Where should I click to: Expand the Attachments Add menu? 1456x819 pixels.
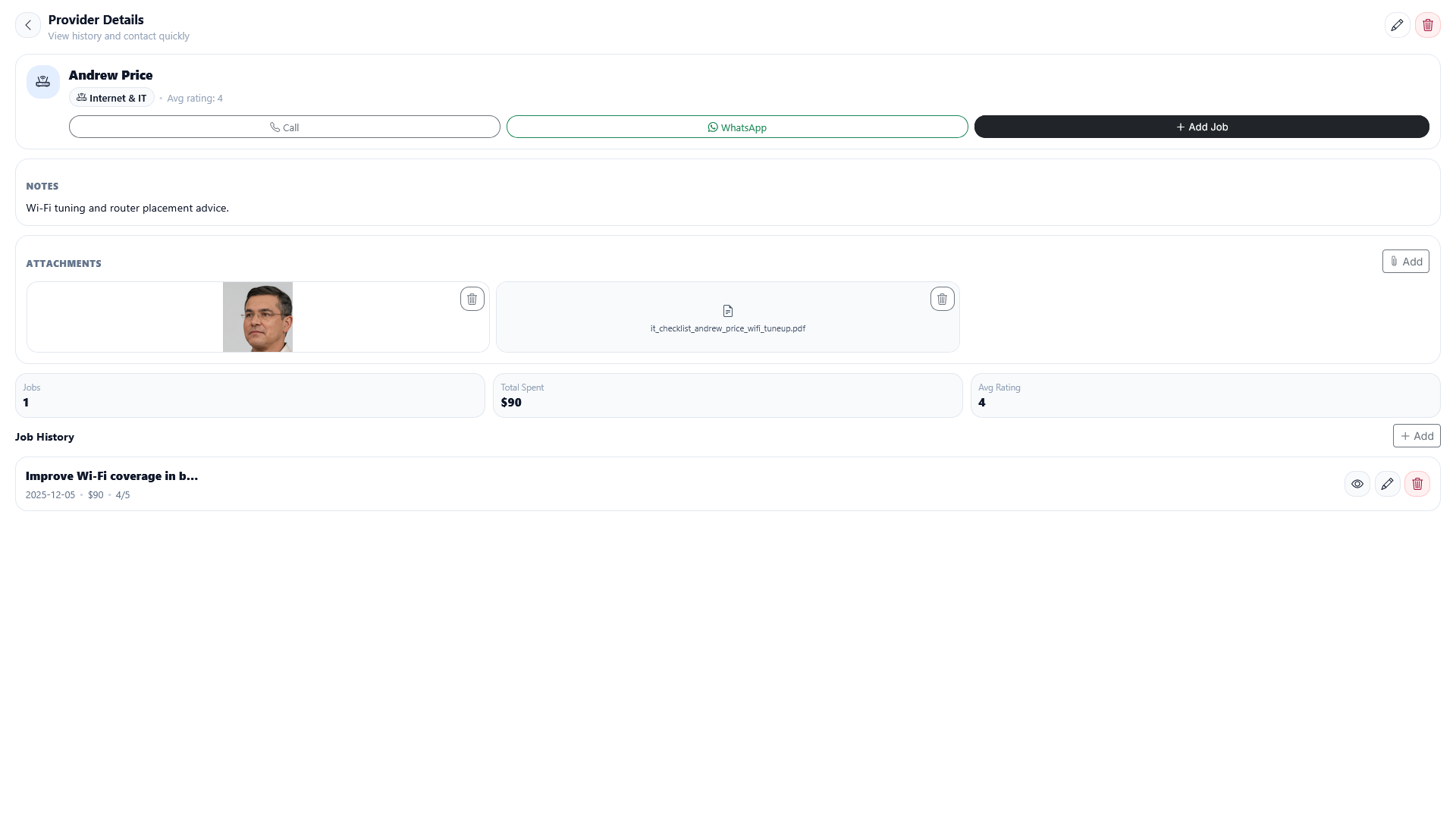point(1406,261)
